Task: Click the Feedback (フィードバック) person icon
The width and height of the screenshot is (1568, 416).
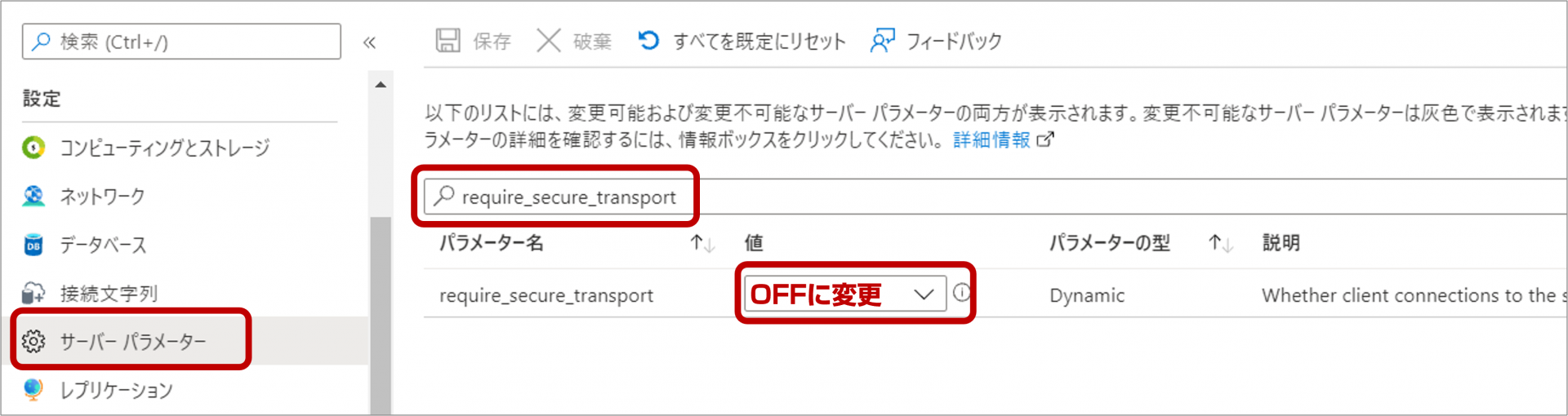Action: point(883,41)
